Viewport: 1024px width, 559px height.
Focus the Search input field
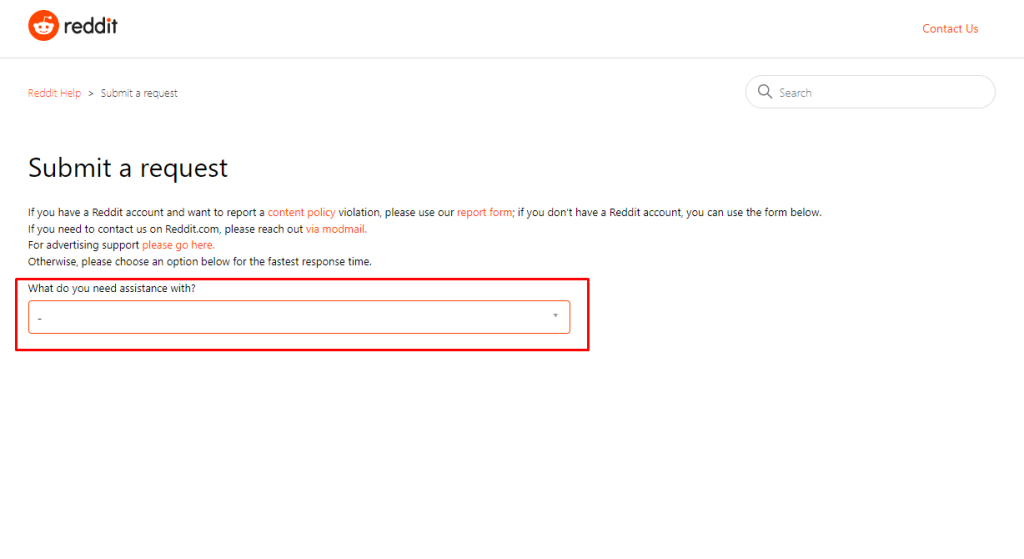[870, 92]
